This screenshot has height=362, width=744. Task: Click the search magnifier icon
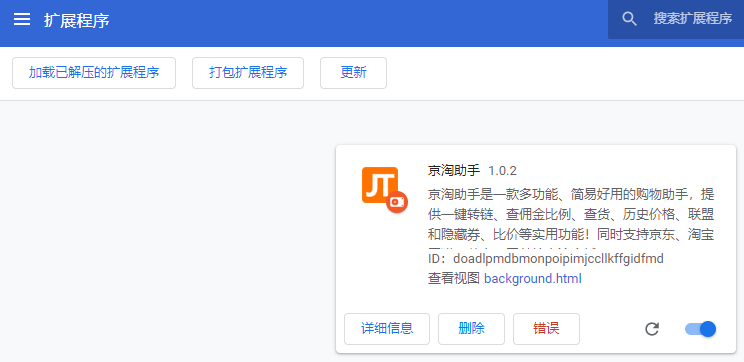click(x=629, y=19)
